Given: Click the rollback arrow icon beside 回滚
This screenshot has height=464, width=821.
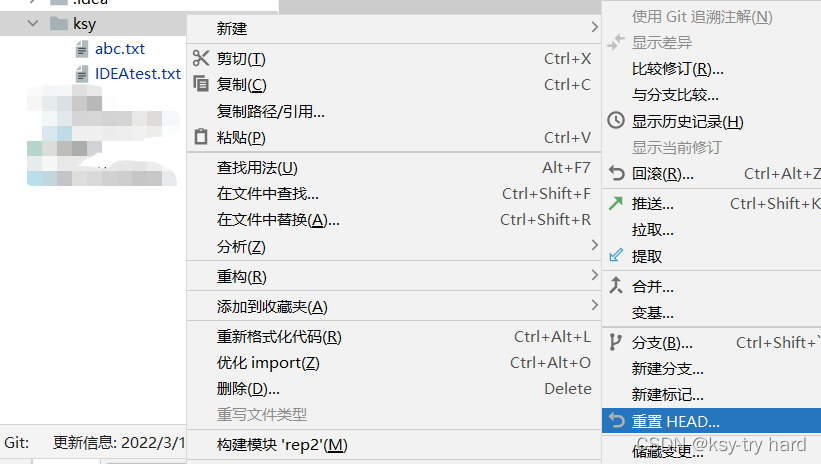Looking at the screenshot, I should click(x=616, y=173).
